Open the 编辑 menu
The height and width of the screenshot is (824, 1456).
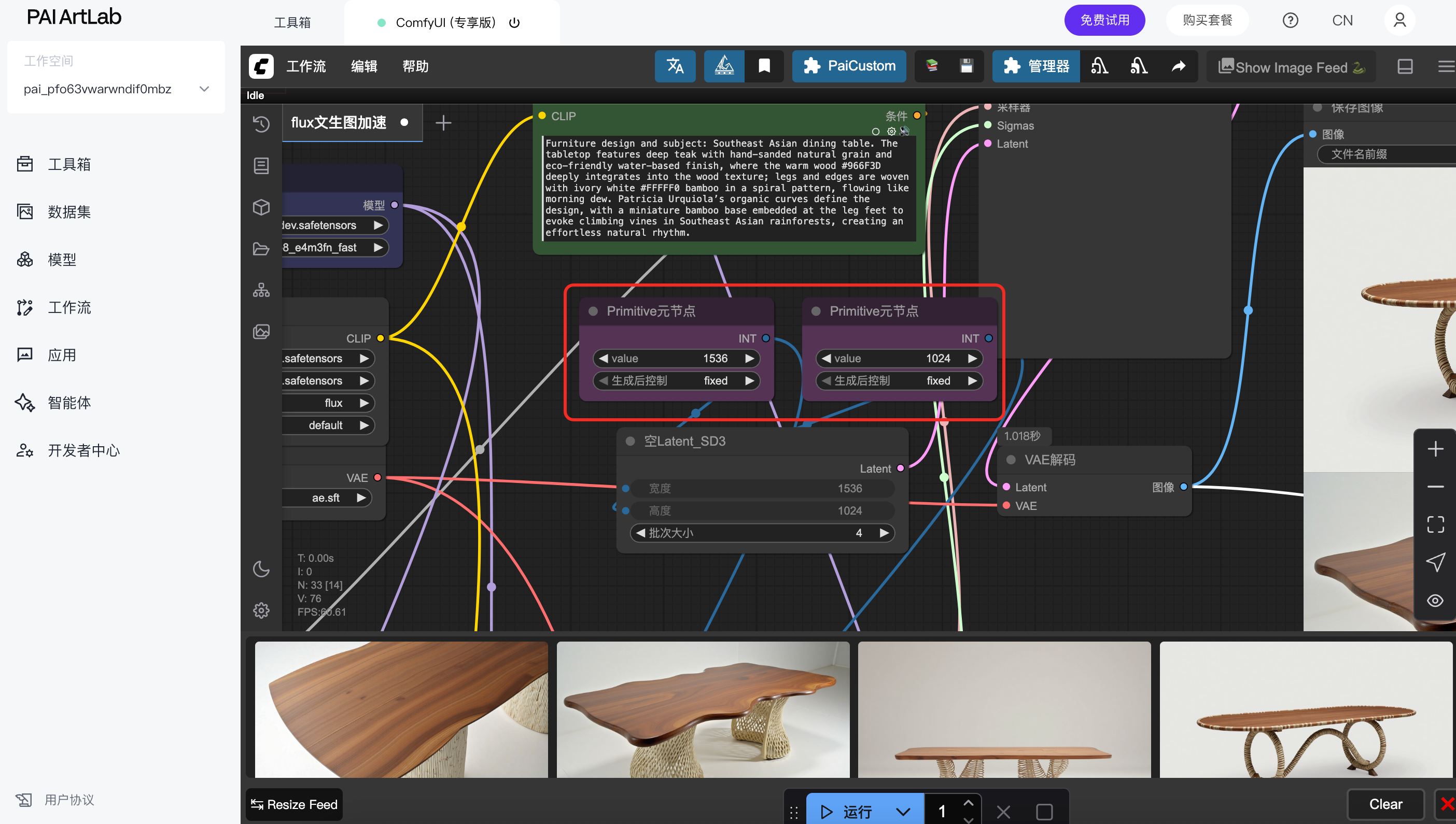363,66
